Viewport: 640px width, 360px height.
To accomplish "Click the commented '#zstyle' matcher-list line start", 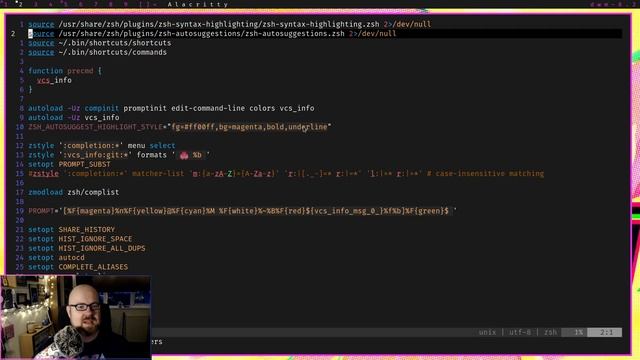I will pyautogui.click(x=43, y=173).
